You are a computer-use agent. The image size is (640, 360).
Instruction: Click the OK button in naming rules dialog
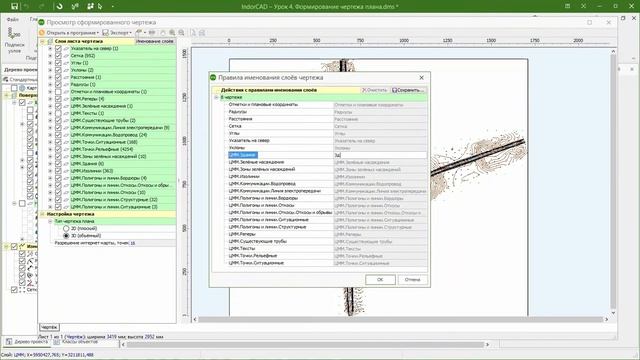coord(380,280)
